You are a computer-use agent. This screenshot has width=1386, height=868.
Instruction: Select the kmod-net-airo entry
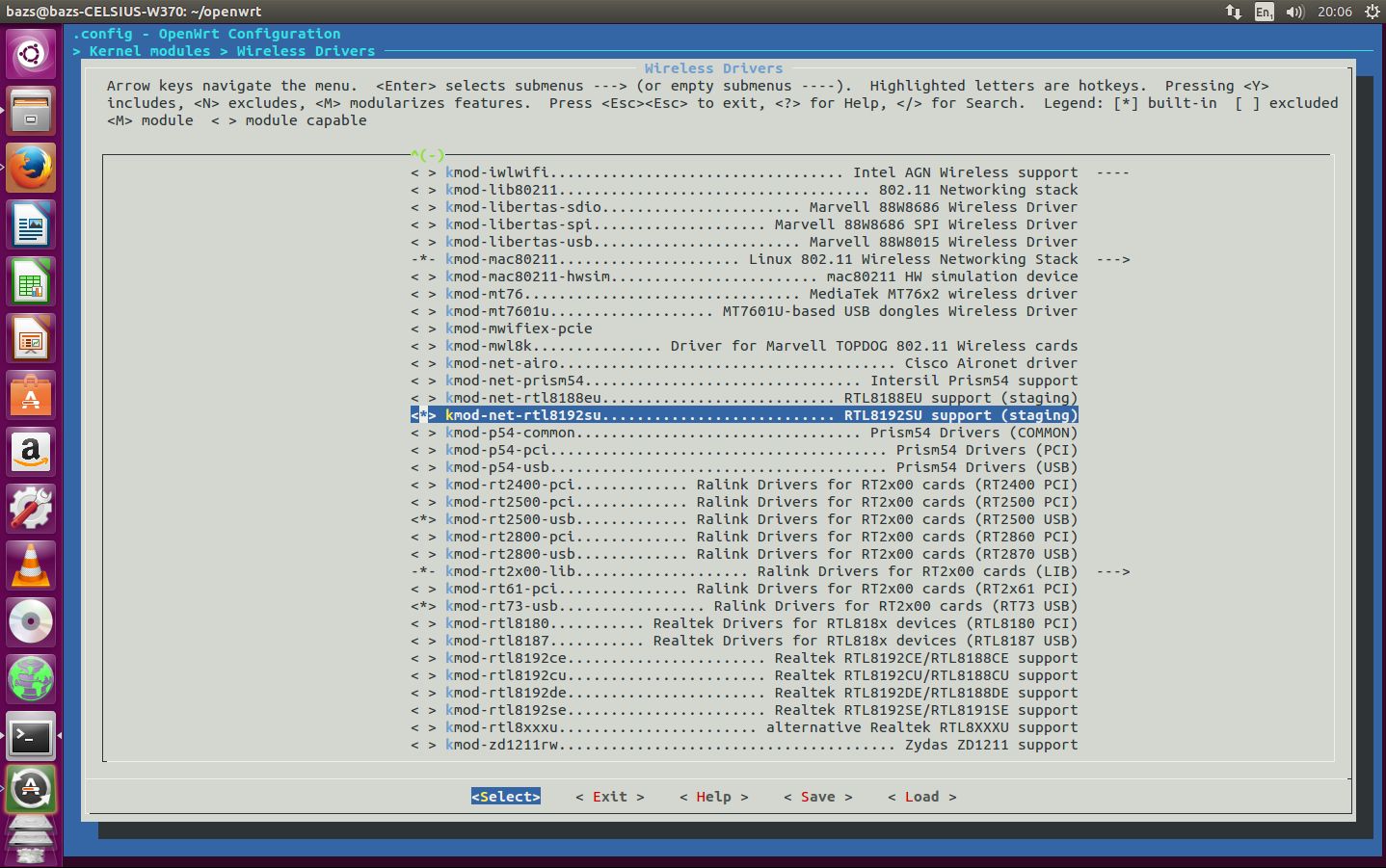point(744,363)
